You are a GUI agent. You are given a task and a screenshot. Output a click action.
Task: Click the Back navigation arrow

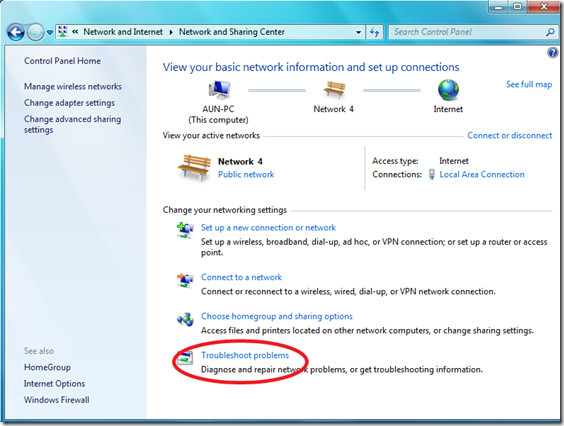[x=16, y=32]
